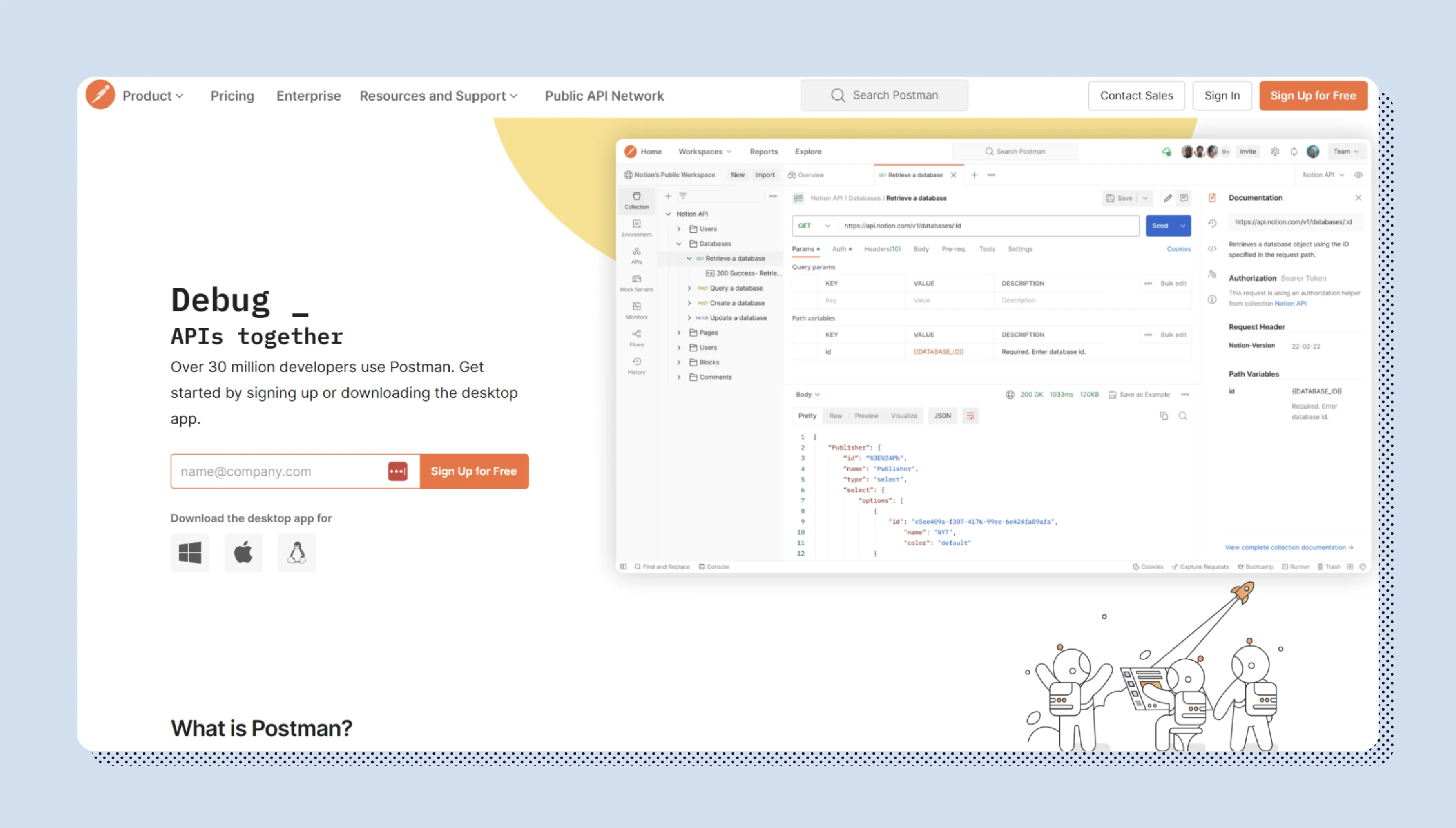This screenshot has width=1456, height=828.
Task: Click the code snippet icon in the right rail
Action: tap(1212, 249)
